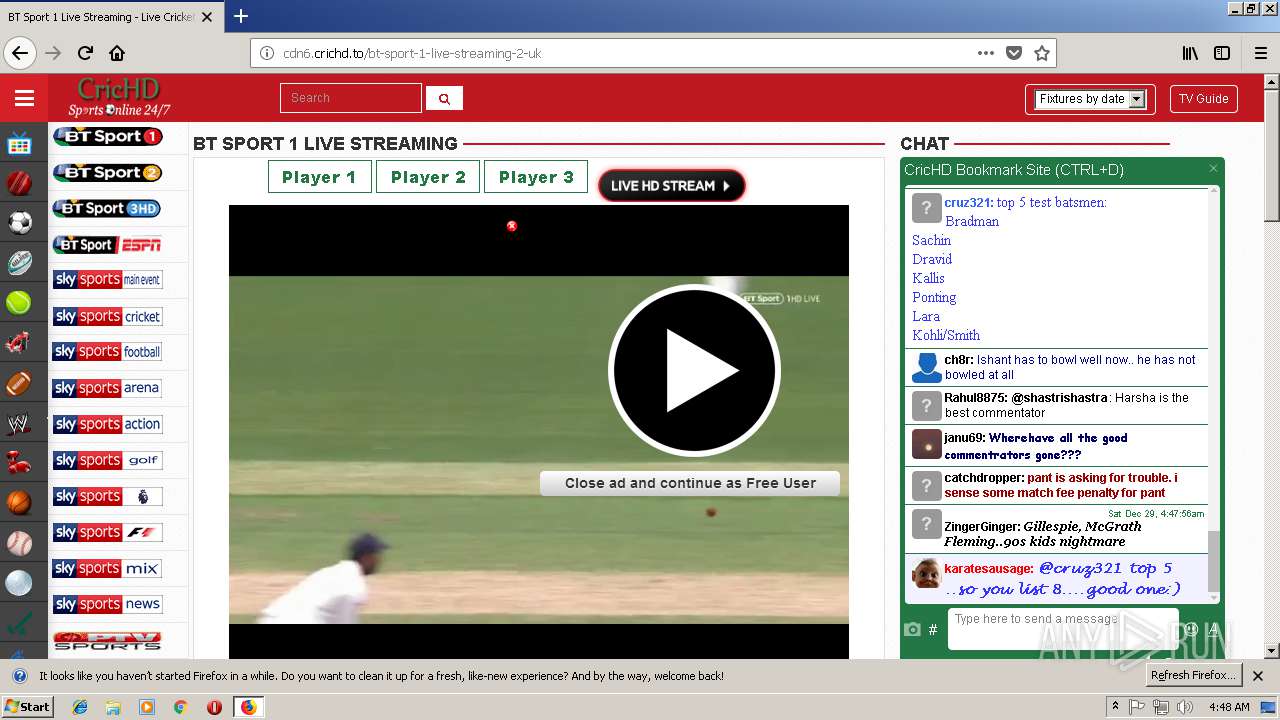1280x720 pixels.
Task: Choose the American football icon
Action: click(19, 383)
